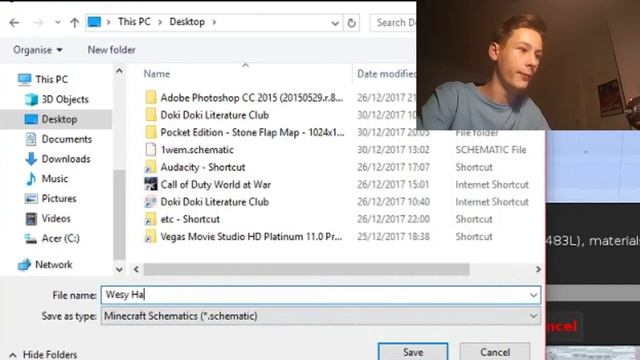
Task: Select 'This PC' in address breadcrumb
Action: coord(134,22)
